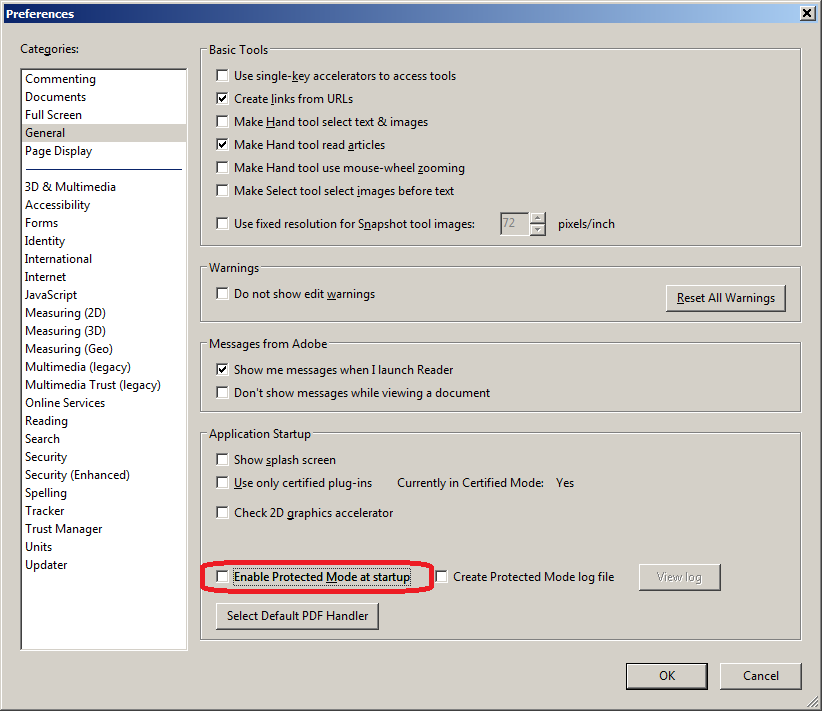Select the Documents category
This screenshot has height=712, width=823.
click(x=104, y=97)
